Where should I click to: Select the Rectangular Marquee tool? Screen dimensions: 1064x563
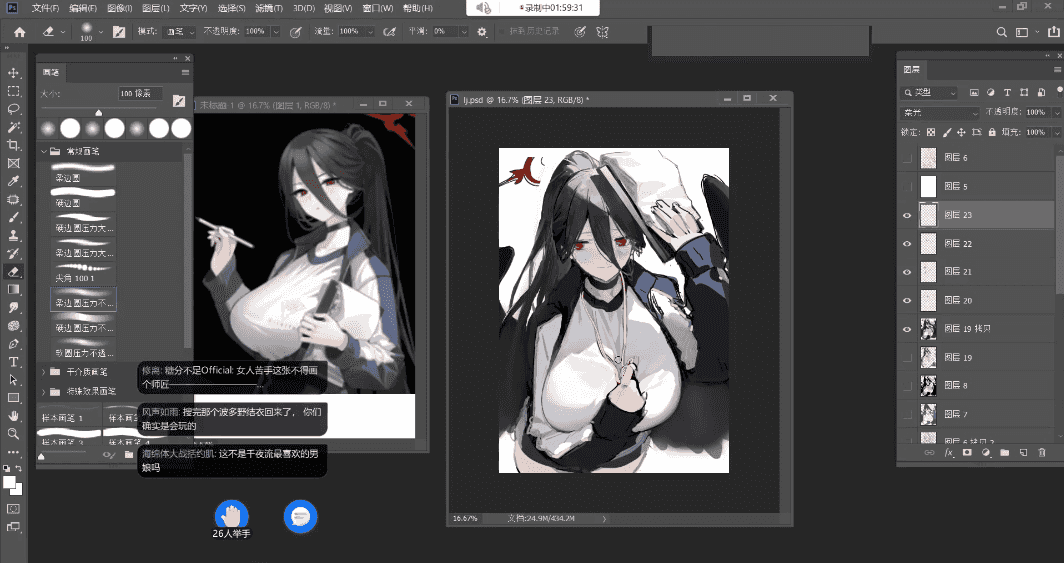13,91
